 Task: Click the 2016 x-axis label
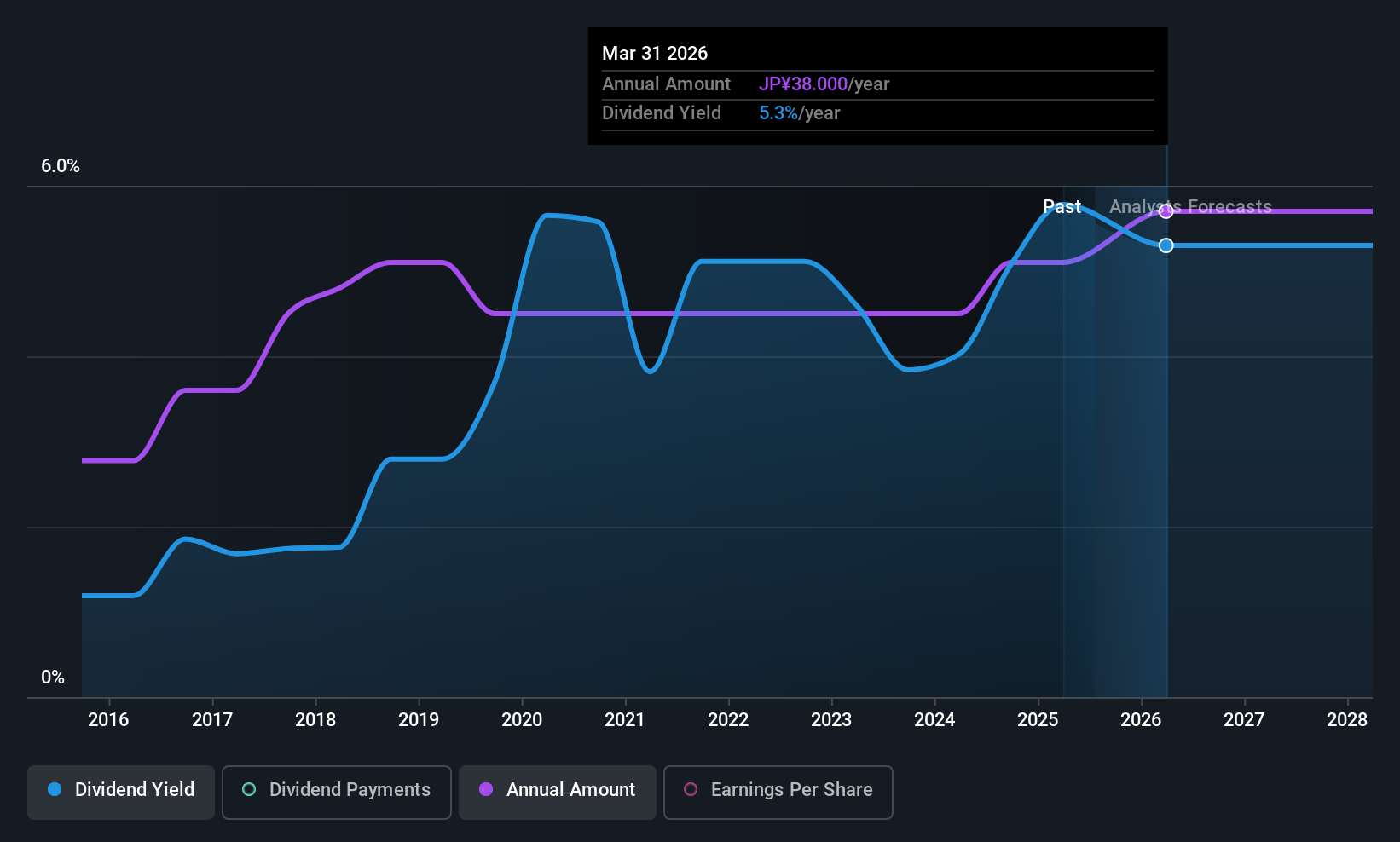108,720
